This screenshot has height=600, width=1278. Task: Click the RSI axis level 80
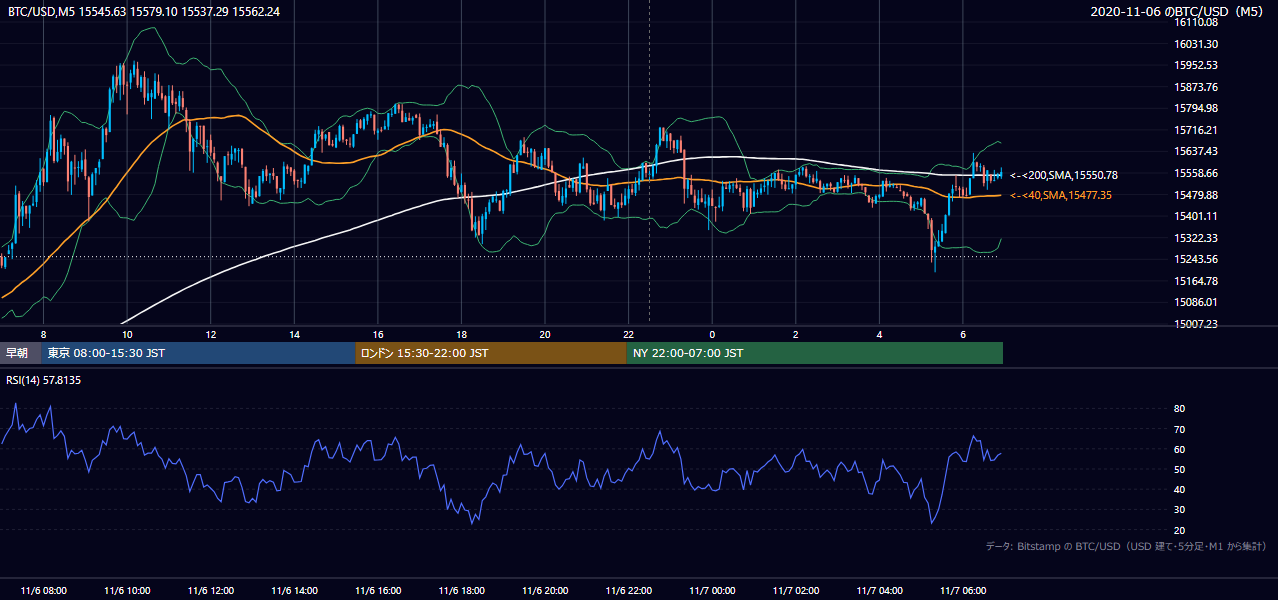click(x=1179, y=409)
